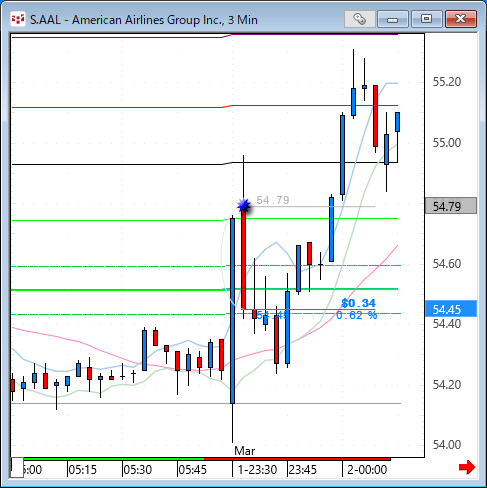Click the chart title S.AAL American Airlines
This screenshot has height=488, width=487.
pos(144,20)
